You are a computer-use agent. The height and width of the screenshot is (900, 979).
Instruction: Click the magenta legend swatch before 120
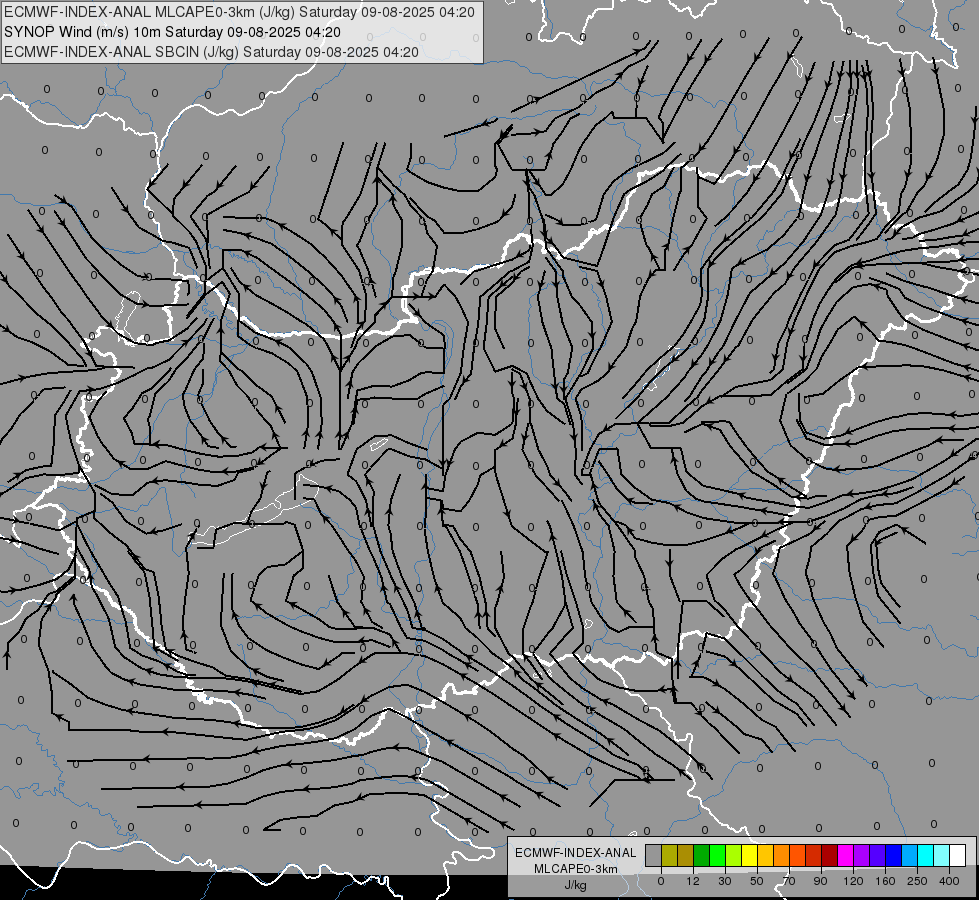846,855
